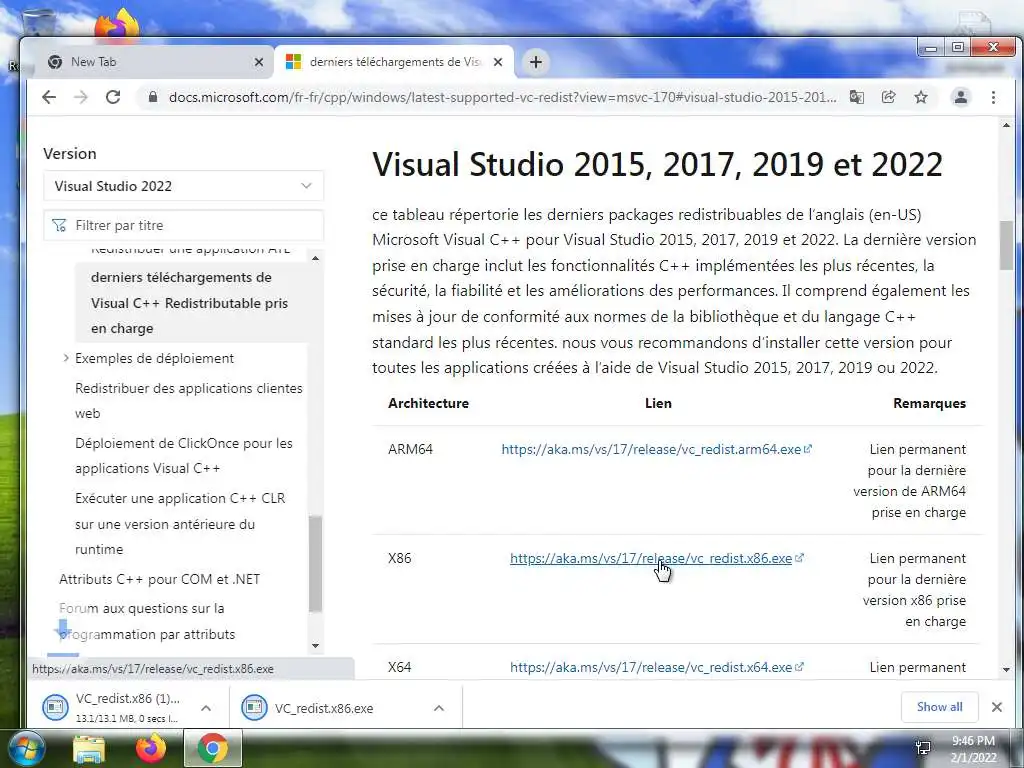Image resolution: width=1024 pixels, height=768 pixels.
Task: Open Forum aux questions sur la programmation
Action: coord(147,621)
